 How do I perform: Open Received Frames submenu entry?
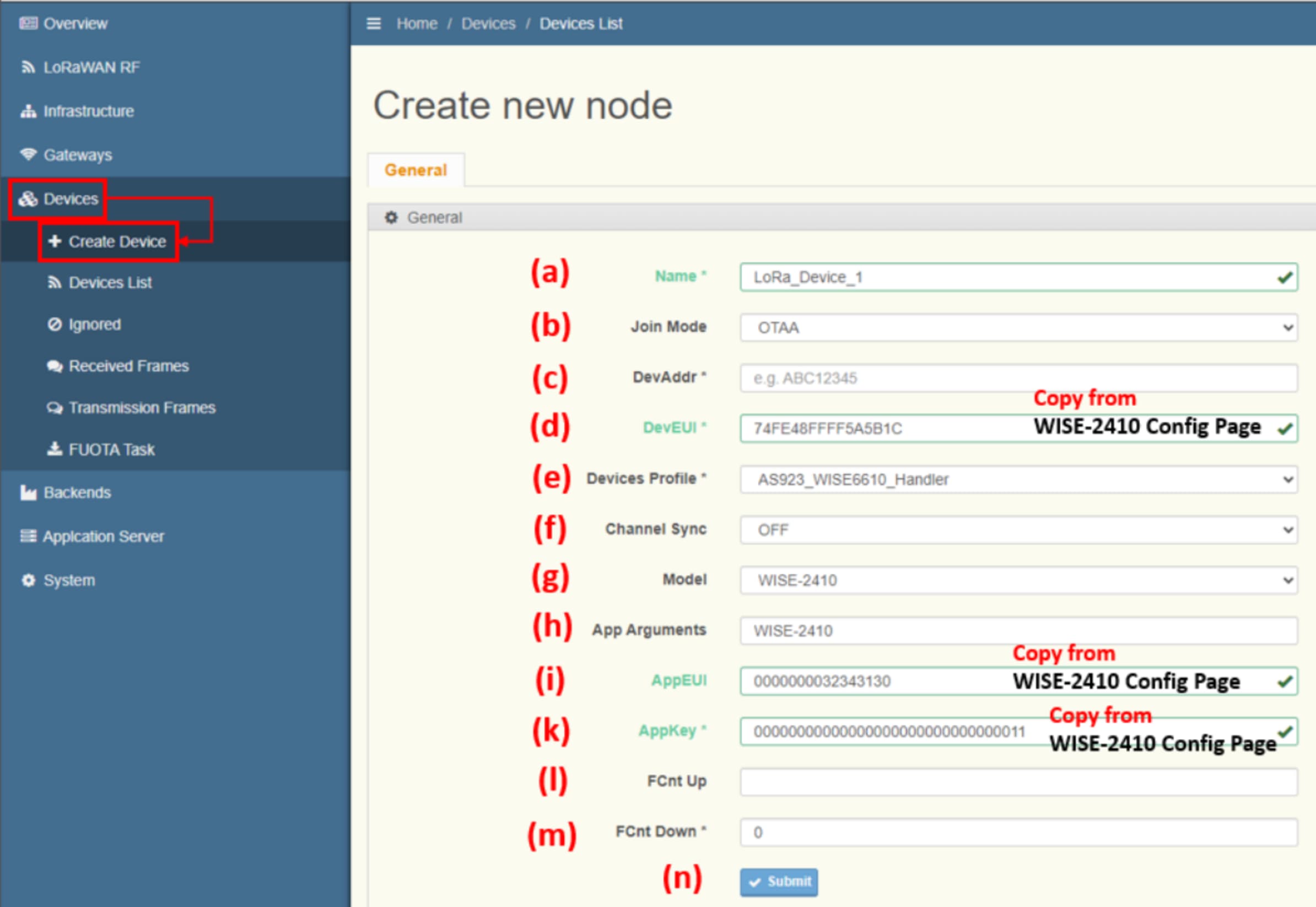tap(175, 366)
